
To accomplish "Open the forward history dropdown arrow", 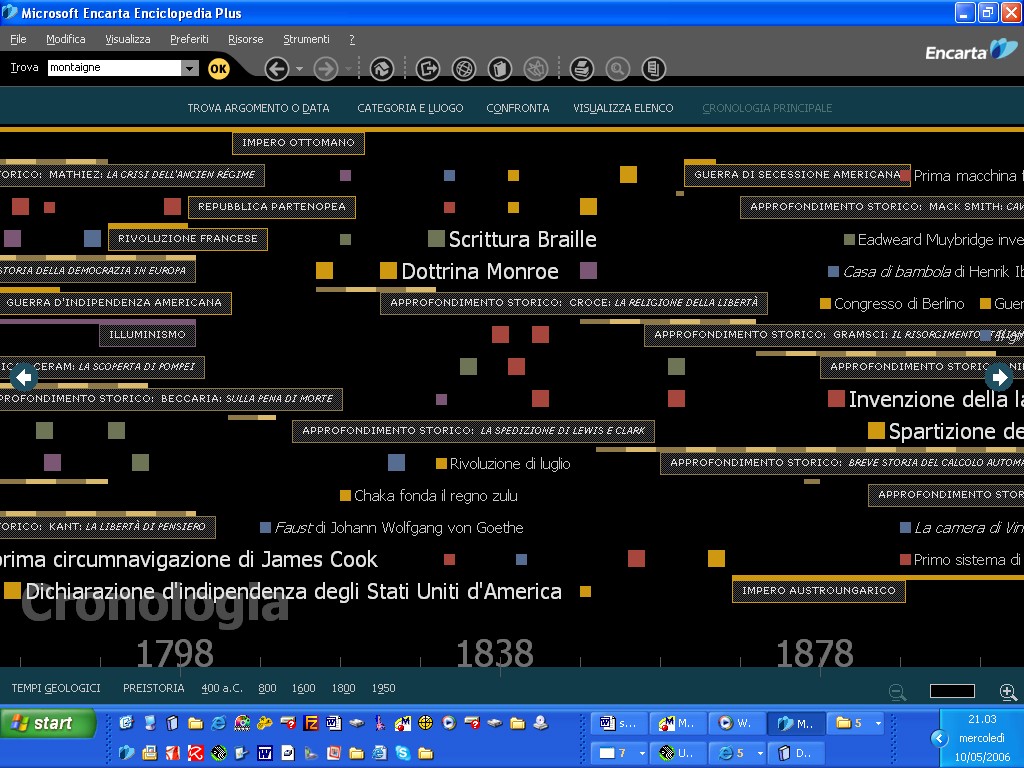I will (348, 69).
